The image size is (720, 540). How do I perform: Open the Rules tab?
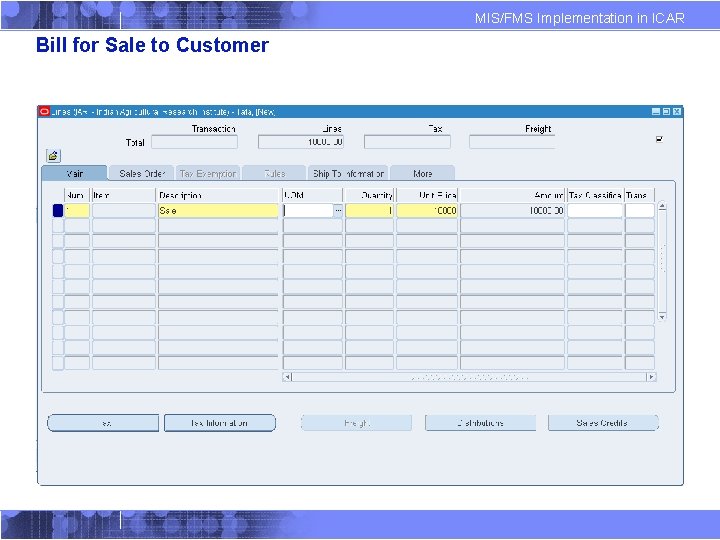click(x=275, y=174)
